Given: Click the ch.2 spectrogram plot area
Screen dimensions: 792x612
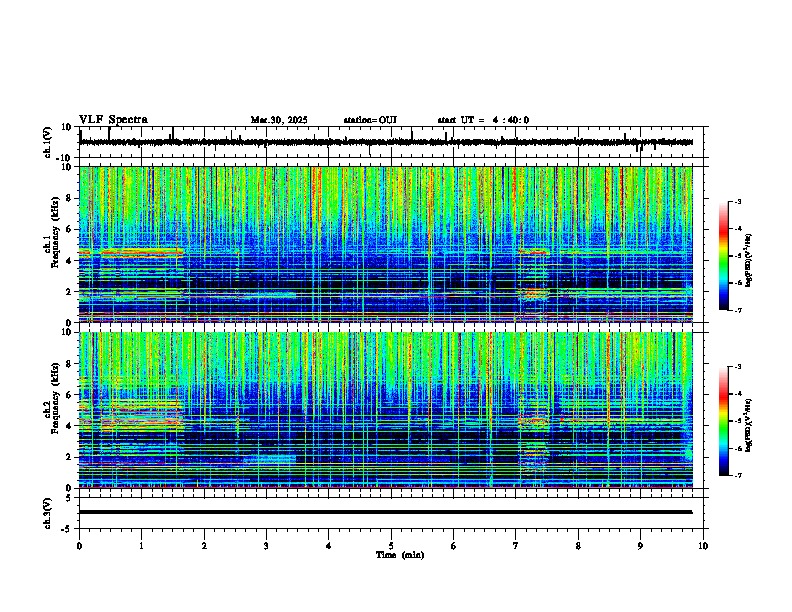Looking at the screenshot, I should [x=386, y=410].
